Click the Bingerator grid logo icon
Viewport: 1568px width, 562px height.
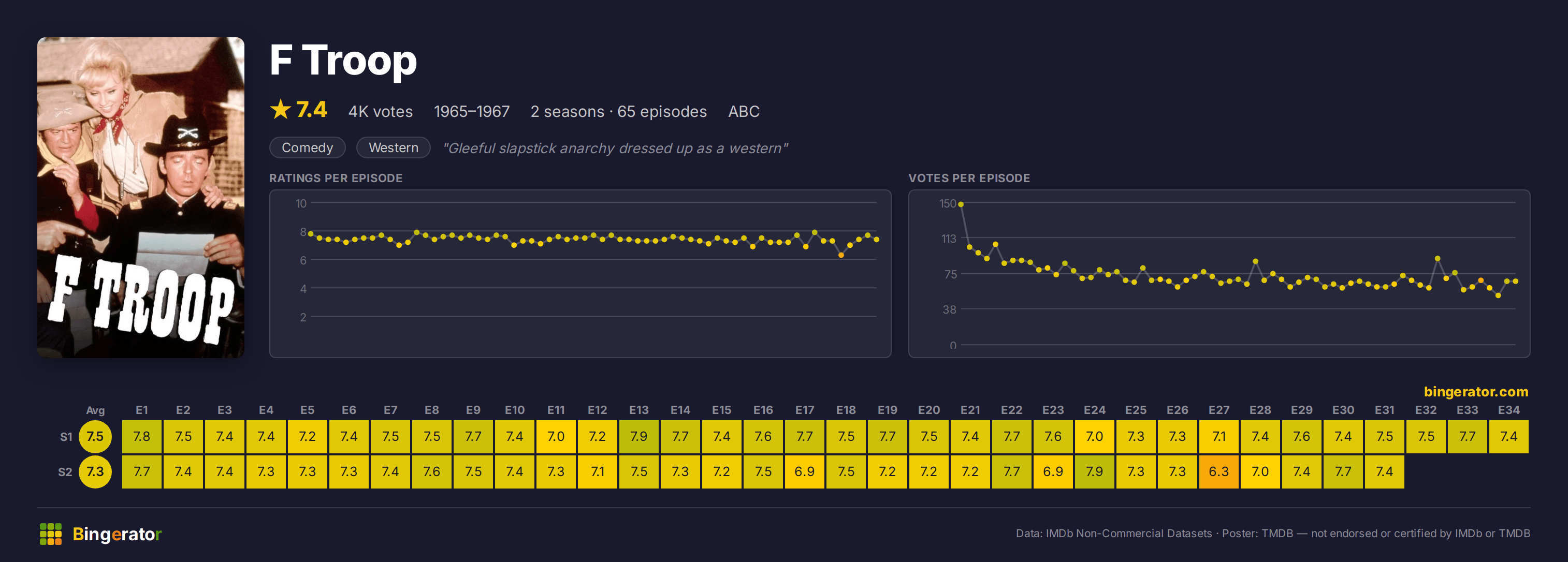point(51,534)
